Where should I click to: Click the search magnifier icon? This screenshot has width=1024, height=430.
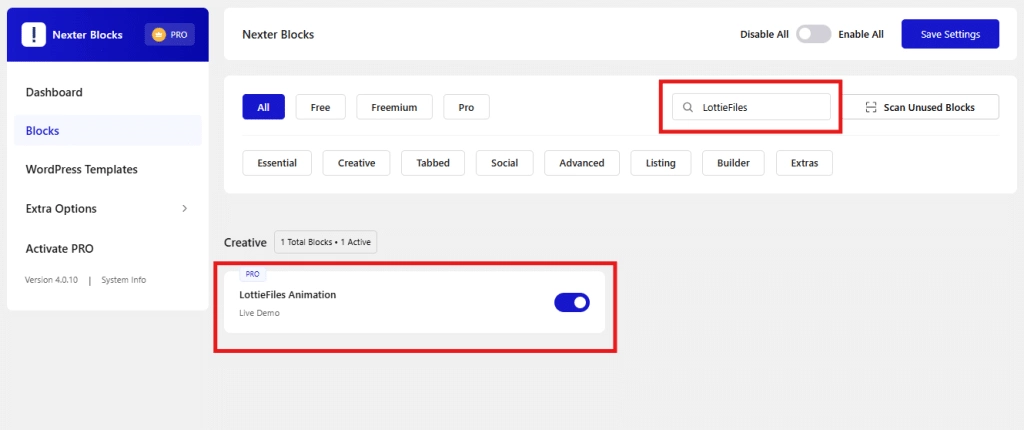tap(687, 108)
